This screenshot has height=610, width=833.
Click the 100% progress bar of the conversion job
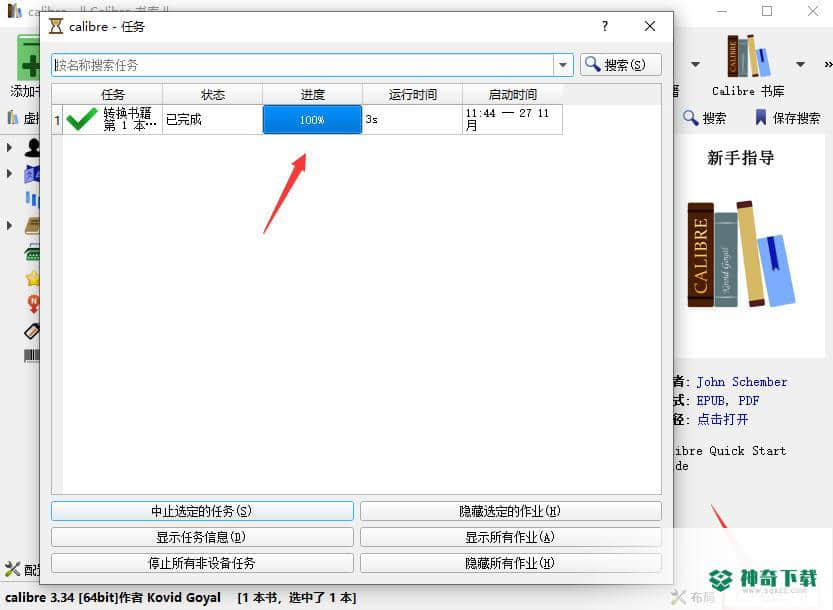point(312,120)
